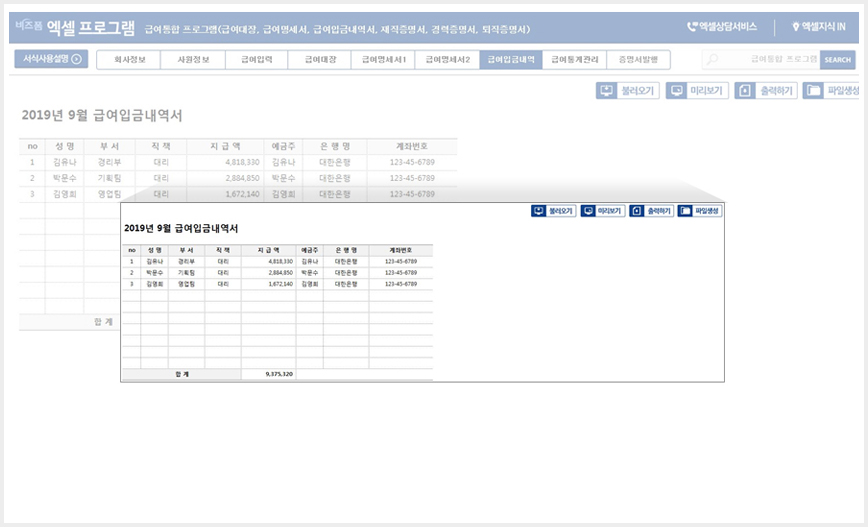Open the 급여입력 tab
This screenshot has height=527, width=868.
click(x=256, y=60)
